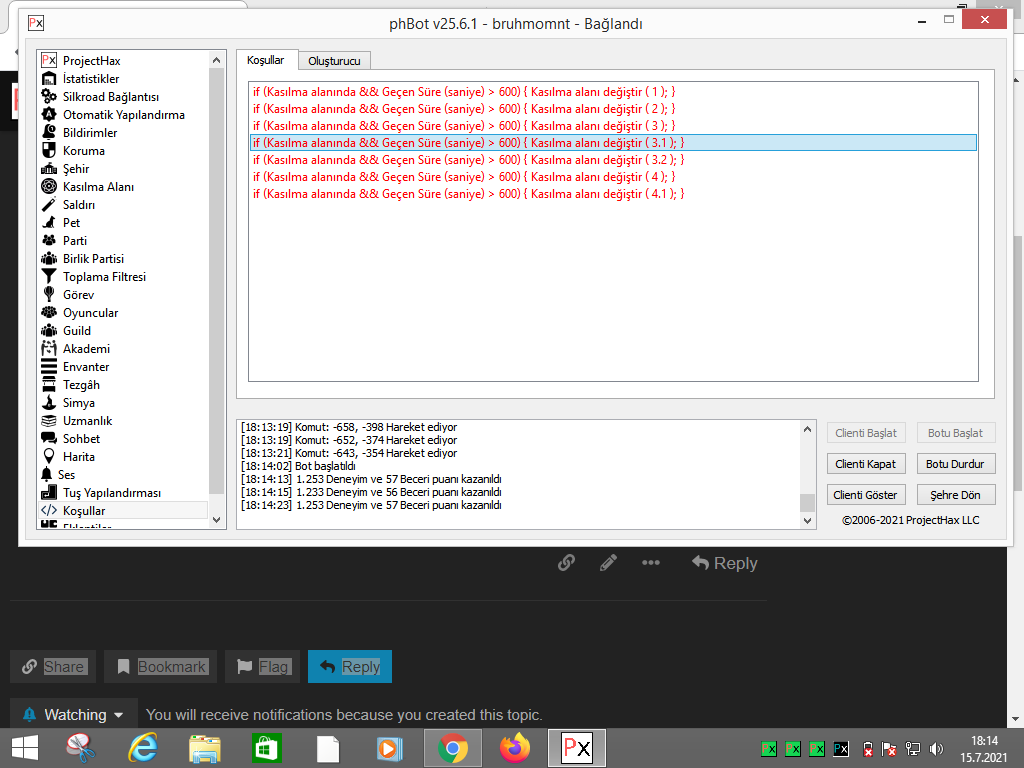1024x768 pixels.
Task: Select Kasılma Alanı in the sidebar
Action: 98,187
